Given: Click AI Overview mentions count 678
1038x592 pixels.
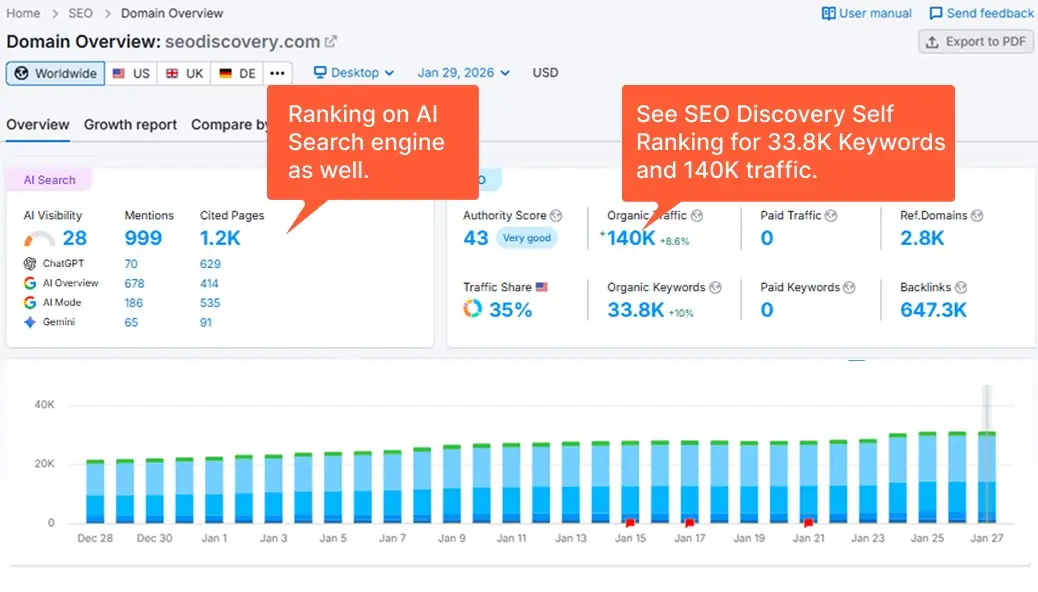Looking at the screenshot, I should 134,283.
